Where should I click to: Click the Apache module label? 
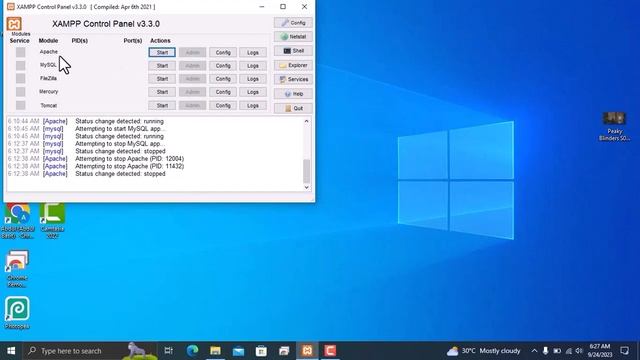point(49,52)
